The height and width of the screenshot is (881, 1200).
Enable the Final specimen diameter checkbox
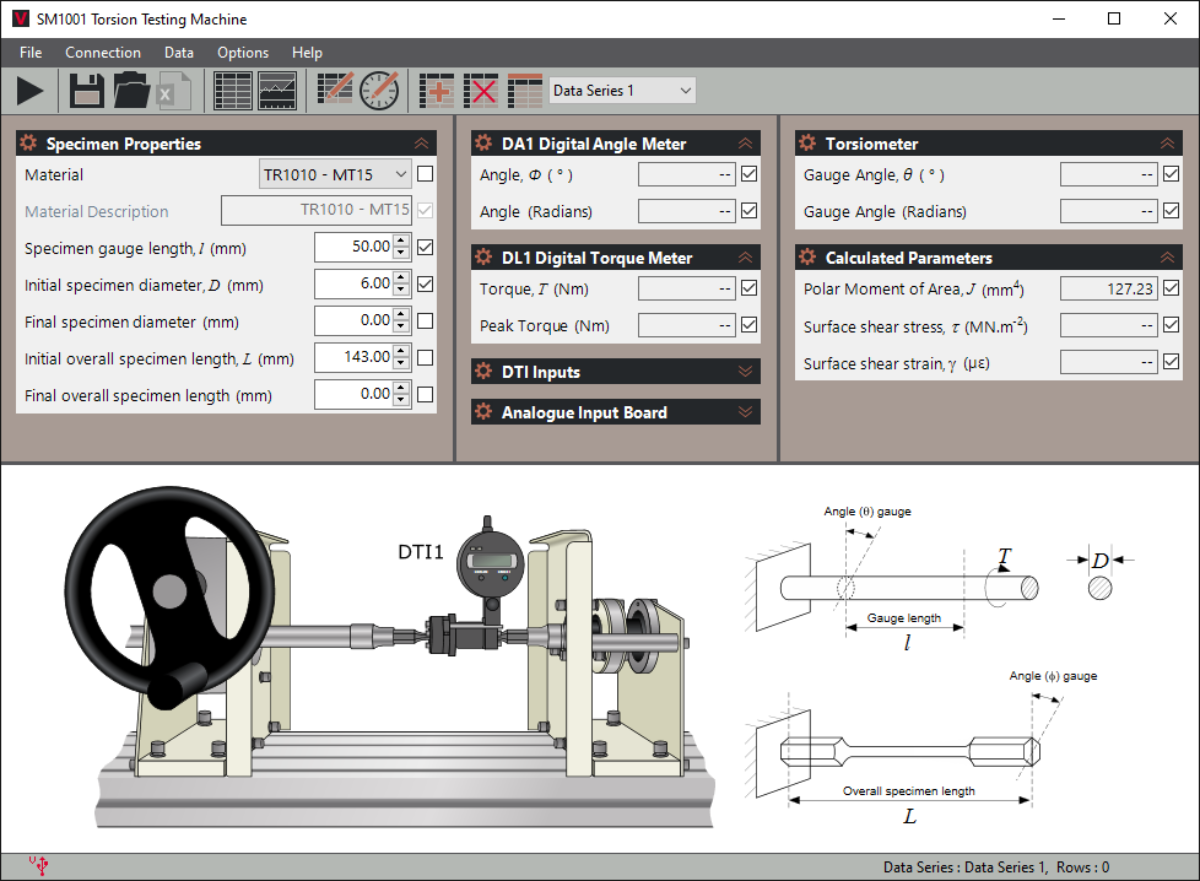tap(425, 321)
